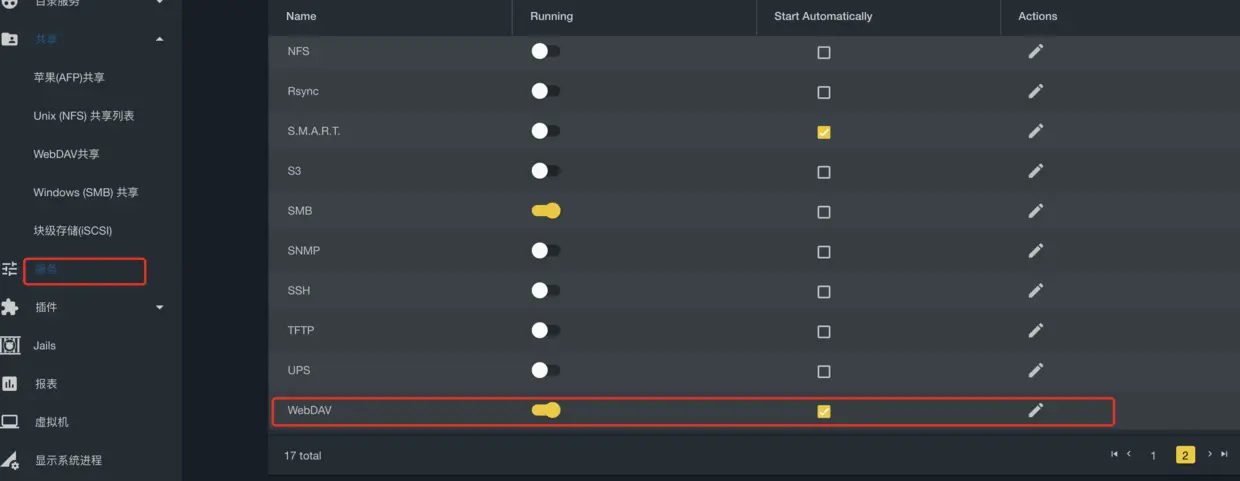This screenshot has height=481, width=1240.
Task: Collapse the 共享 sidebar section arrow
Action: [x=160, y=39]
